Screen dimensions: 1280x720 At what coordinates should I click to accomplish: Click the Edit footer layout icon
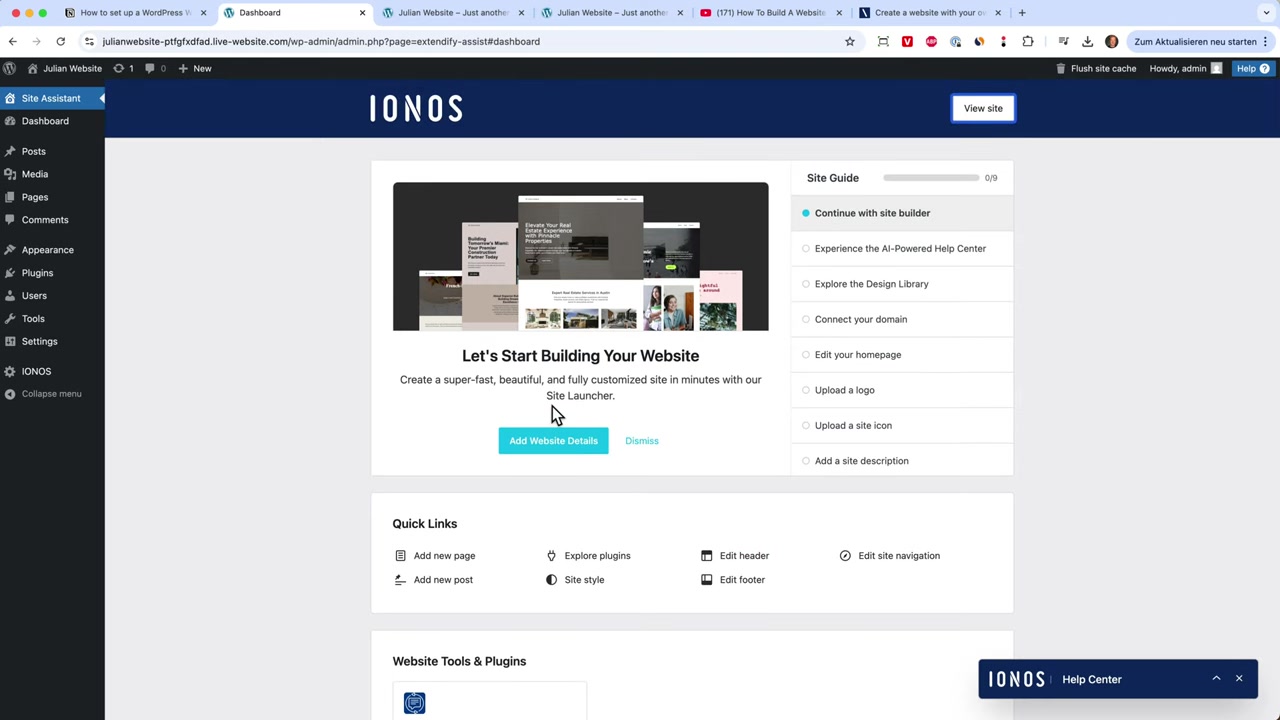tap(706, 580)
